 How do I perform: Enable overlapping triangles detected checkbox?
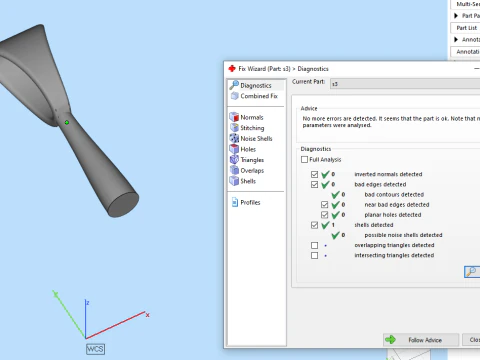314,245
